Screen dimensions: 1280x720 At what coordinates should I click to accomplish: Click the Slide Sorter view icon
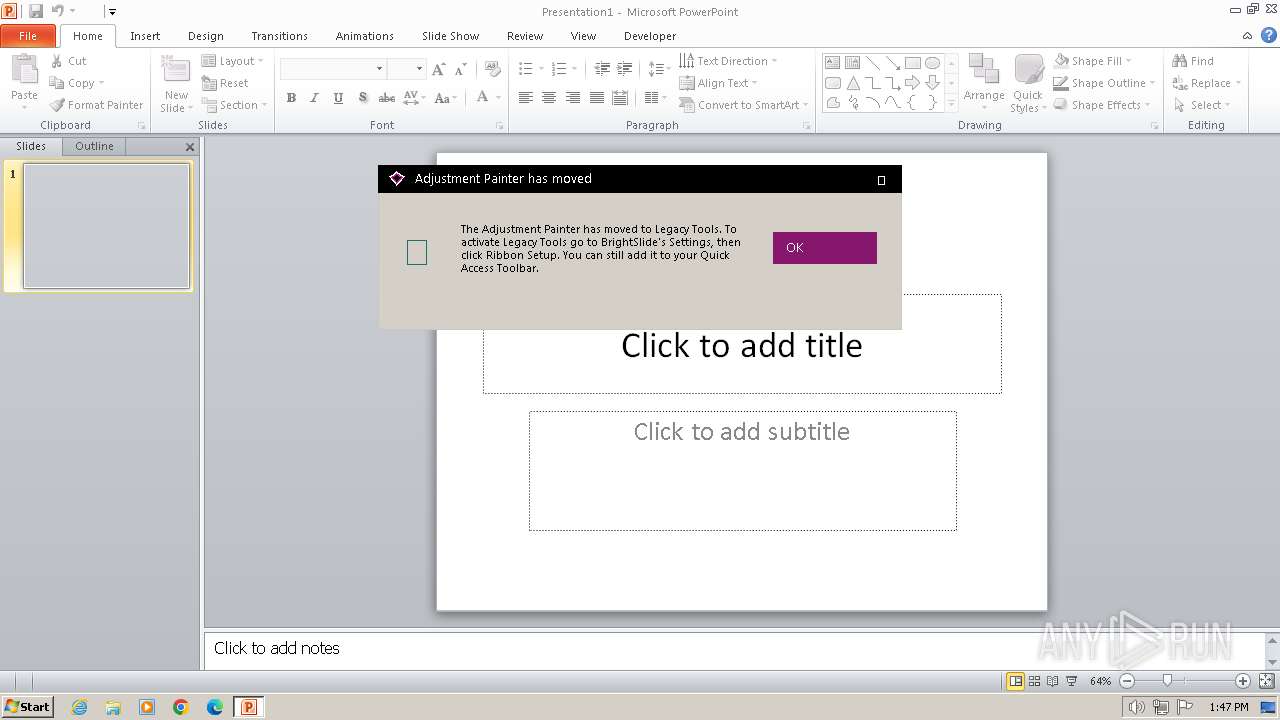[x=1034, y=681]
